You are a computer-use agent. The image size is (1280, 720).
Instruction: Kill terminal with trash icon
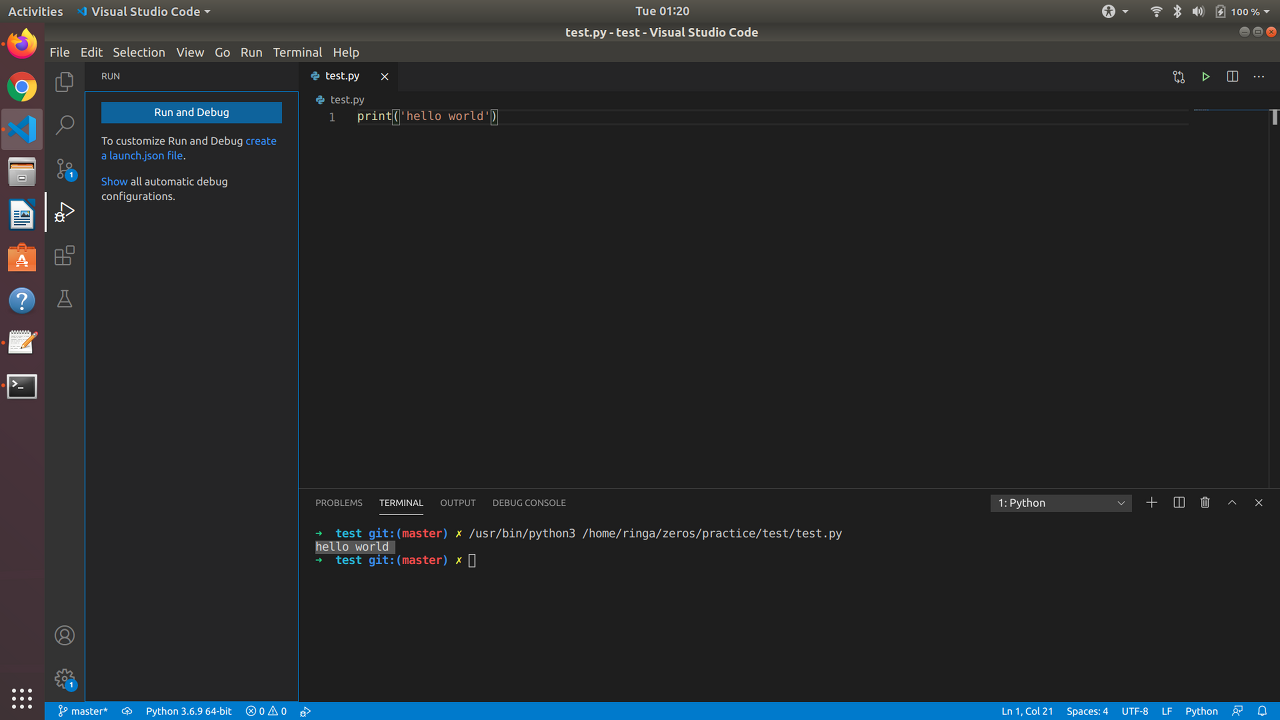click(x=1205, y=502)
